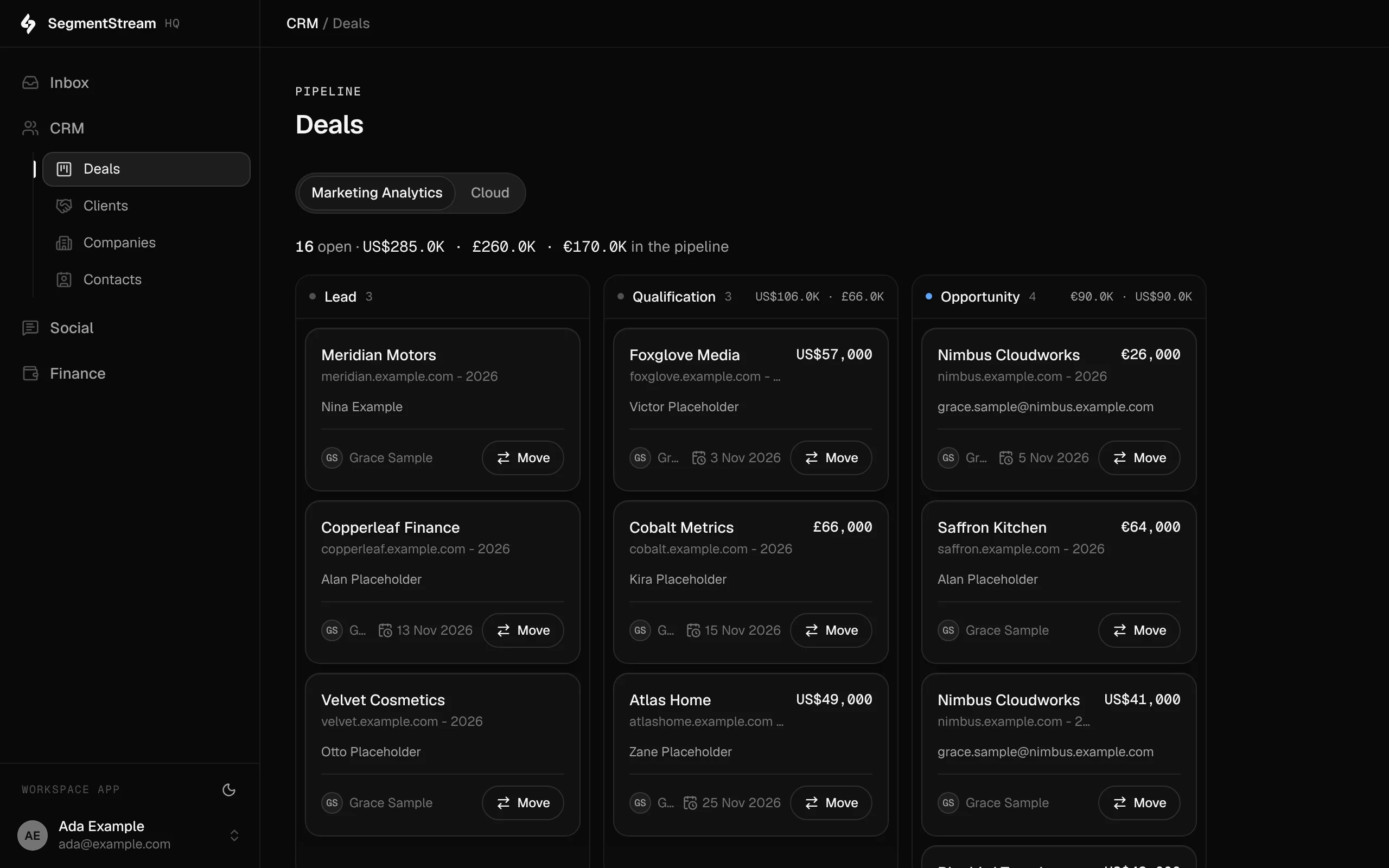Move the Saffron Kitchen deal
This screenshot has width=1389, height=868.
coord(1139,630)
